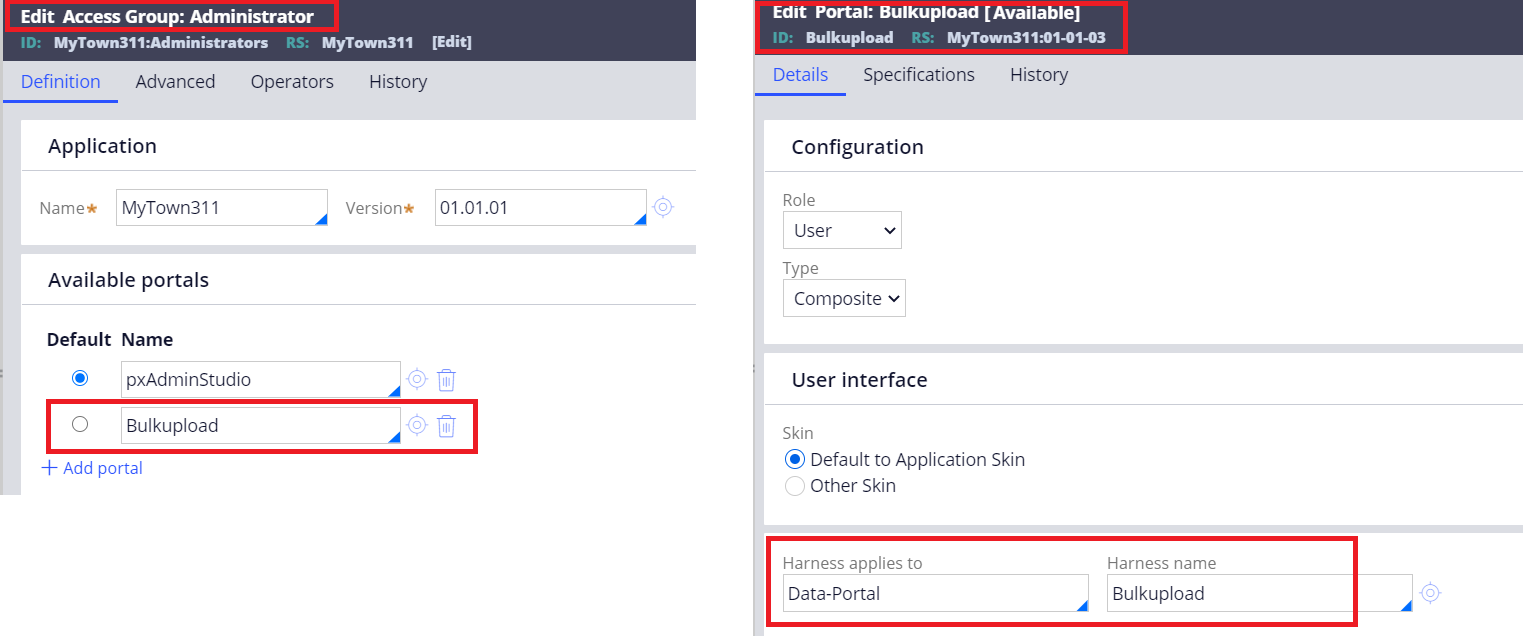Enable Default to Application Skin
Screen dimensions: 1531x639
795,459
